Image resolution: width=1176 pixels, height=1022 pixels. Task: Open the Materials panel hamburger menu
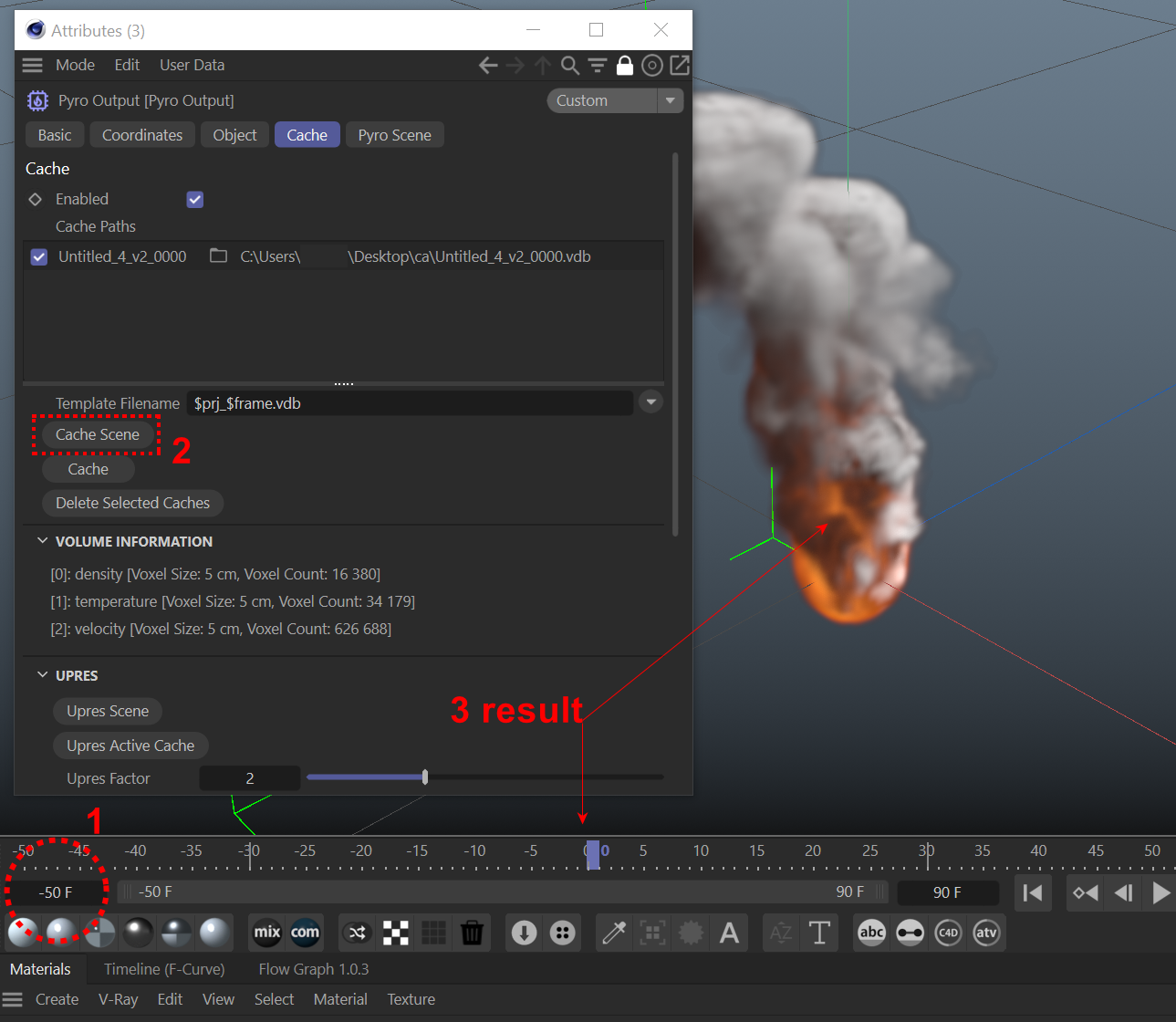click(x=13, y=999)
